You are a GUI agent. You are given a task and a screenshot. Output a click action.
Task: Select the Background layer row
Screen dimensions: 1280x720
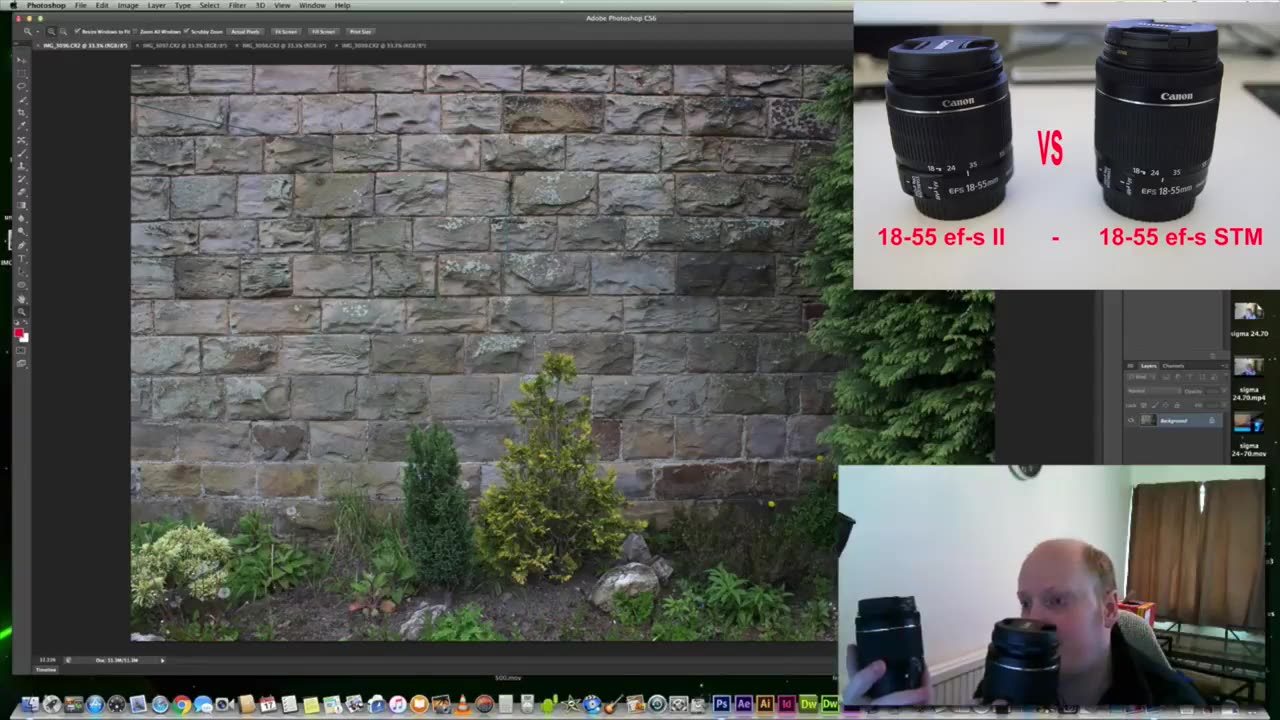point(1175,420)
